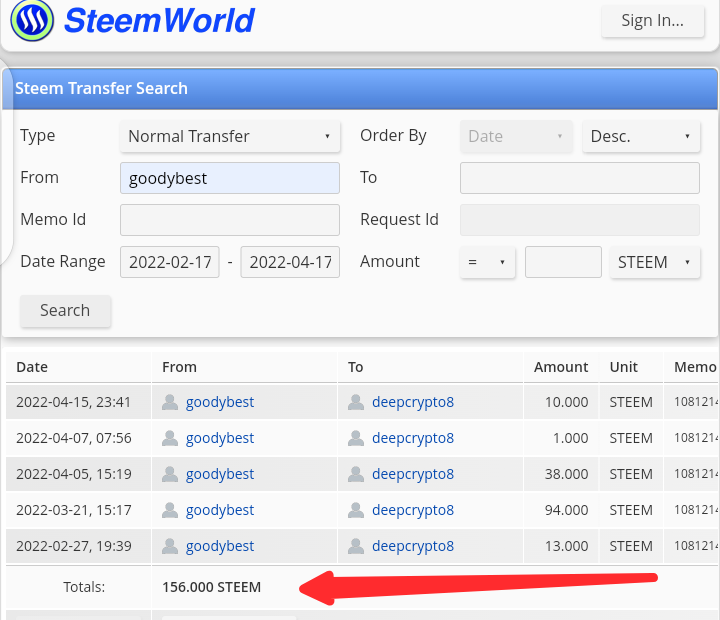Focus the Amount value input field

click(x=563, y=262)
